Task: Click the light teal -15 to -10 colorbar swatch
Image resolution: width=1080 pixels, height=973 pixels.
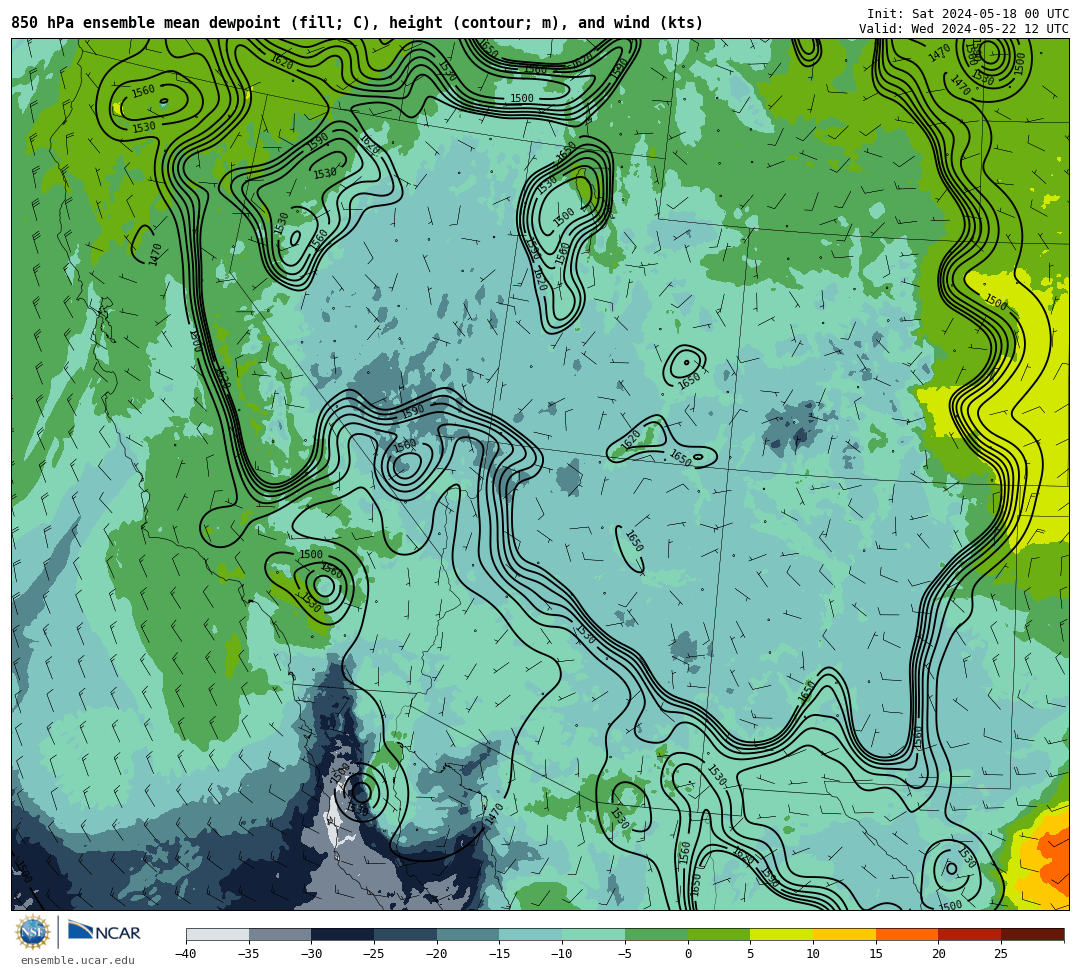Action: pos(531,934)
